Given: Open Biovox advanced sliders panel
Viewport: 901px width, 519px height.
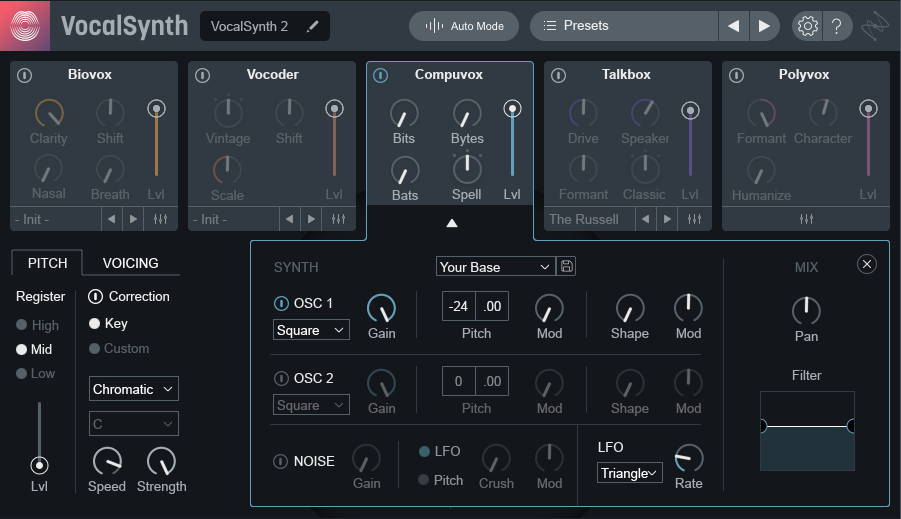Looking at the screenshot, I should [160, 219].
